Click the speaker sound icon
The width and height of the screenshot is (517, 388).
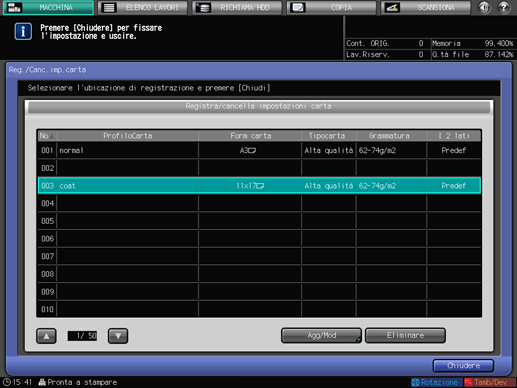(x=484, y=7)
